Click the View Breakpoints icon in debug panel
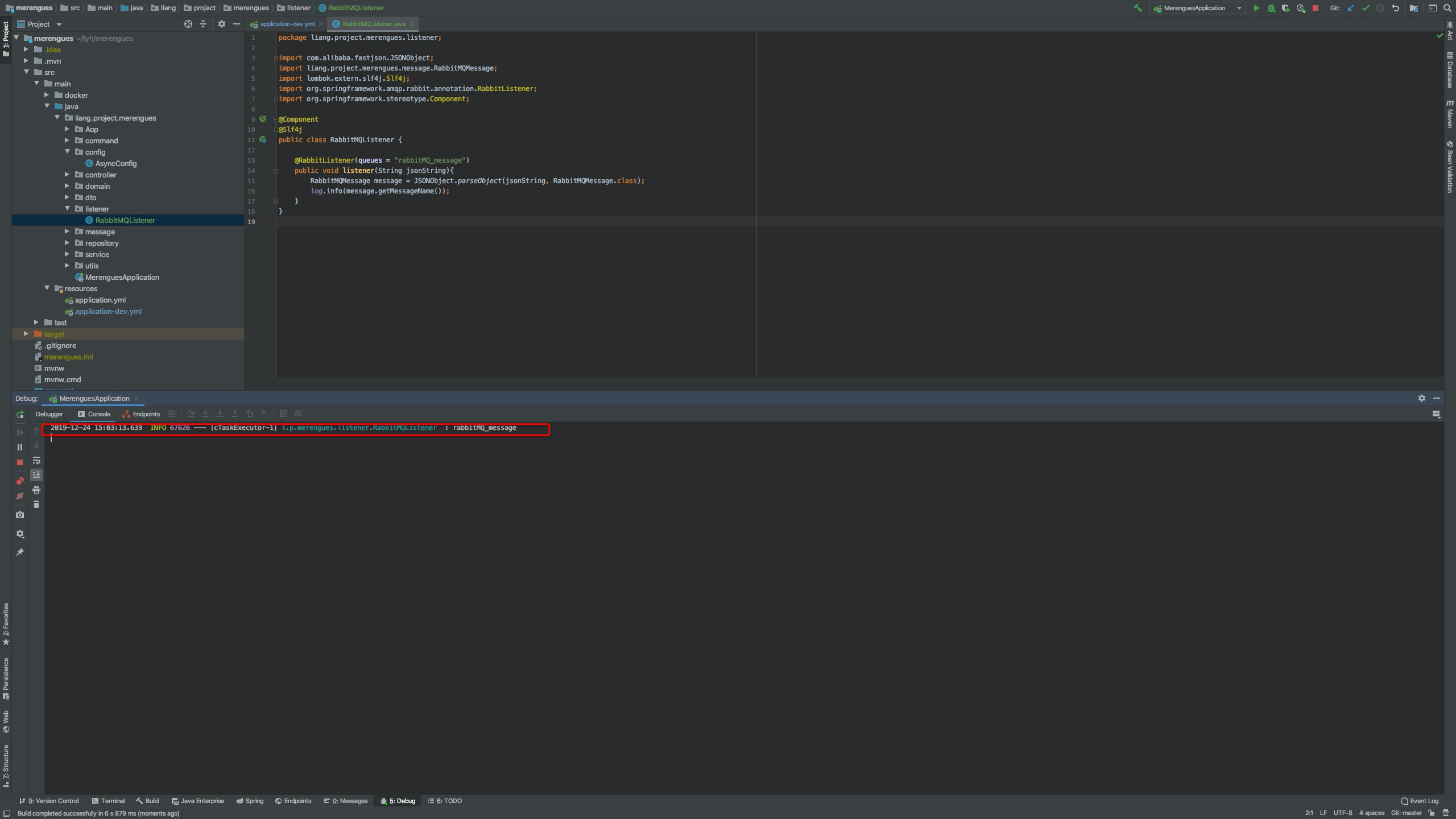This screenshot has width=1456, height=819. pyautogui.click(x=20, y=481)
